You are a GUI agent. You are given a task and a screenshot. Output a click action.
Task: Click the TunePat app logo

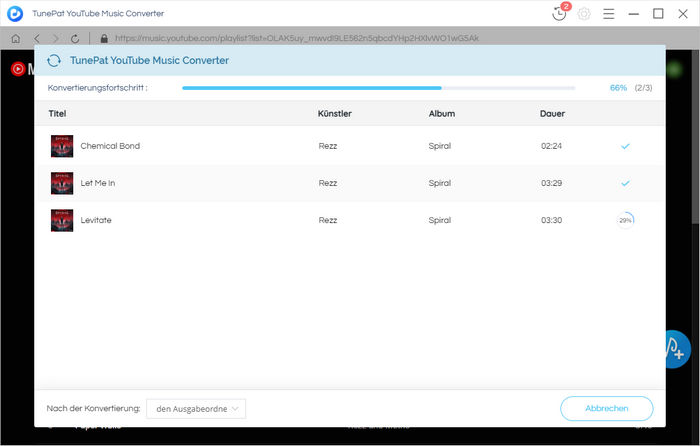(15, 13)
